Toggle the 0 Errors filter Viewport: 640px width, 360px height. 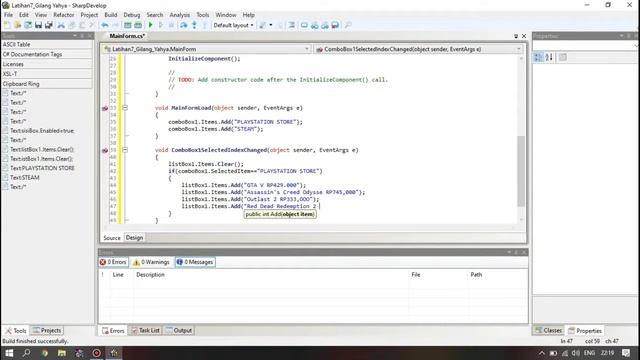[x=113, y=262]
